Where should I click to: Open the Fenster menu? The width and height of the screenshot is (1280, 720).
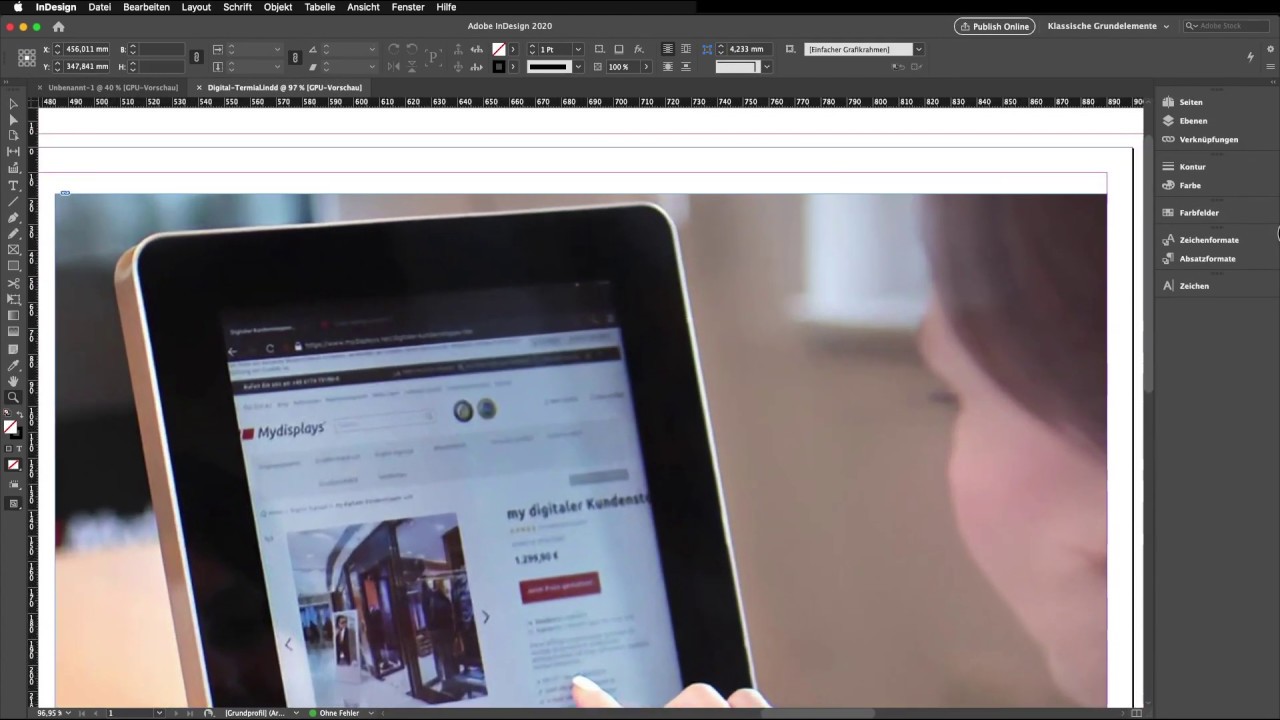(408, 7)
